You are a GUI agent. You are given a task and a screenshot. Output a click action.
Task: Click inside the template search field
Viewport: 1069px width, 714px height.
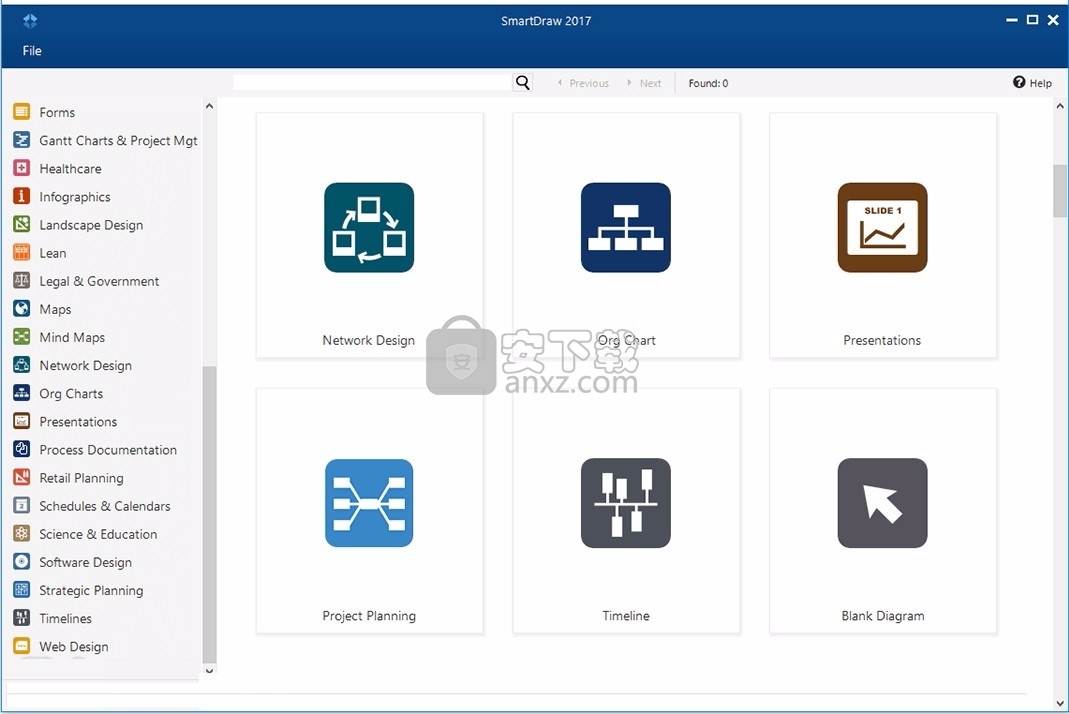click(373, 83)
